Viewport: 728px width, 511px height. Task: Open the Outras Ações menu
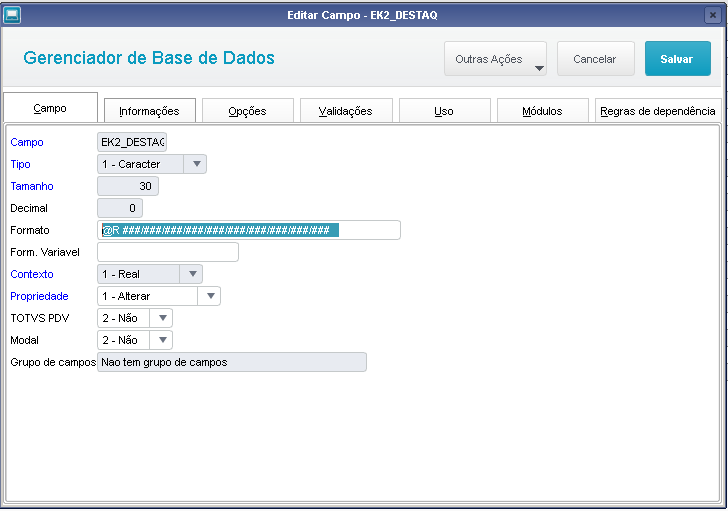click(x=495, y=59)
